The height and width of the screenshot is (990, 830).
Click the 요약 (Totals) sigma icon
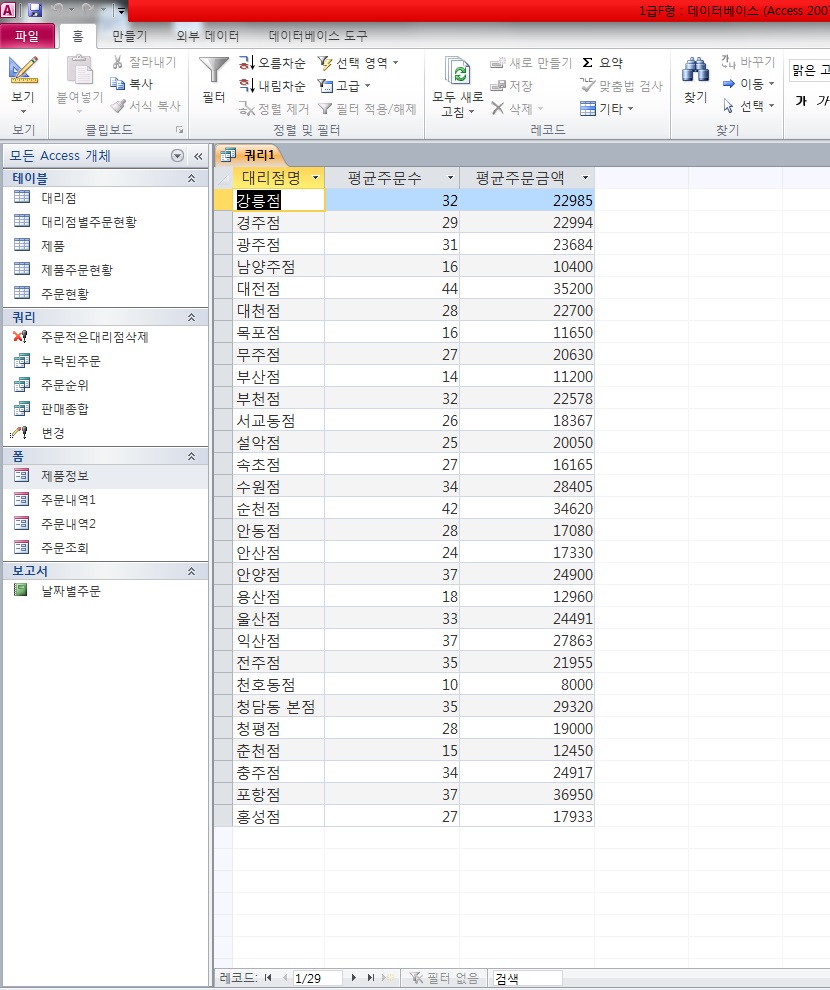pyautogui.click(x=588, y=63)
